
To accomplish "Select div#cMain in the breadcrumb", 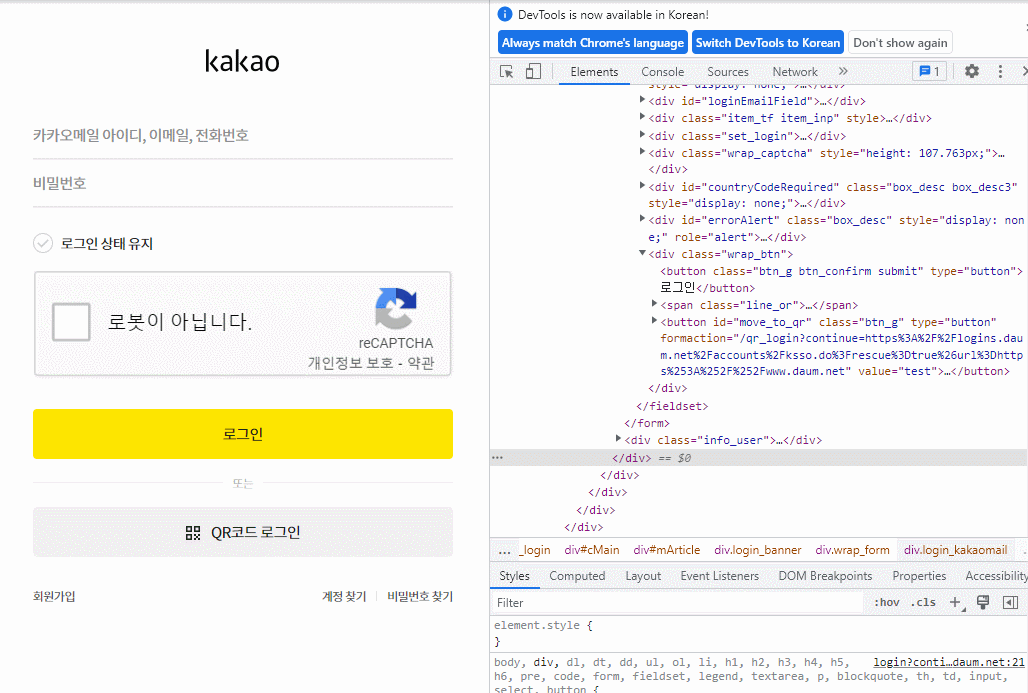I will [591, 550].
